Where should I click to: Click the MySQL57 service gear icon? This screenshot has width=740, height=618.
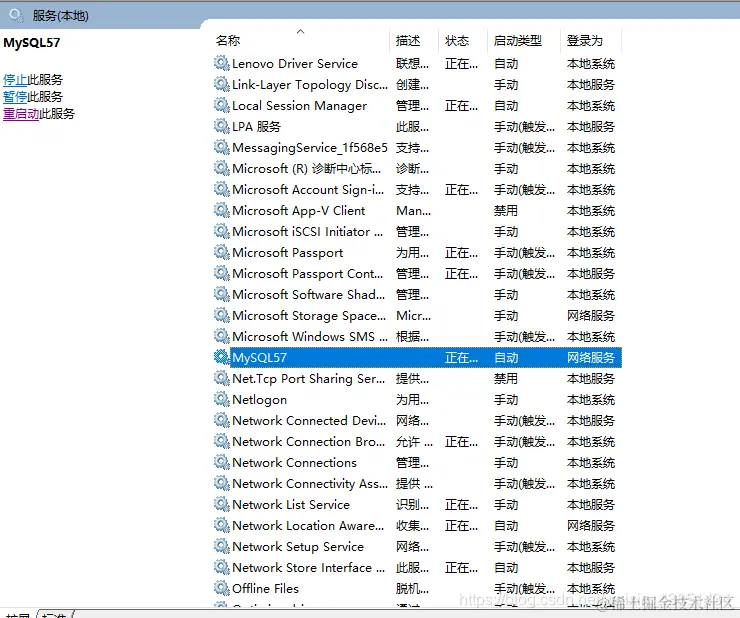[221, 357]
